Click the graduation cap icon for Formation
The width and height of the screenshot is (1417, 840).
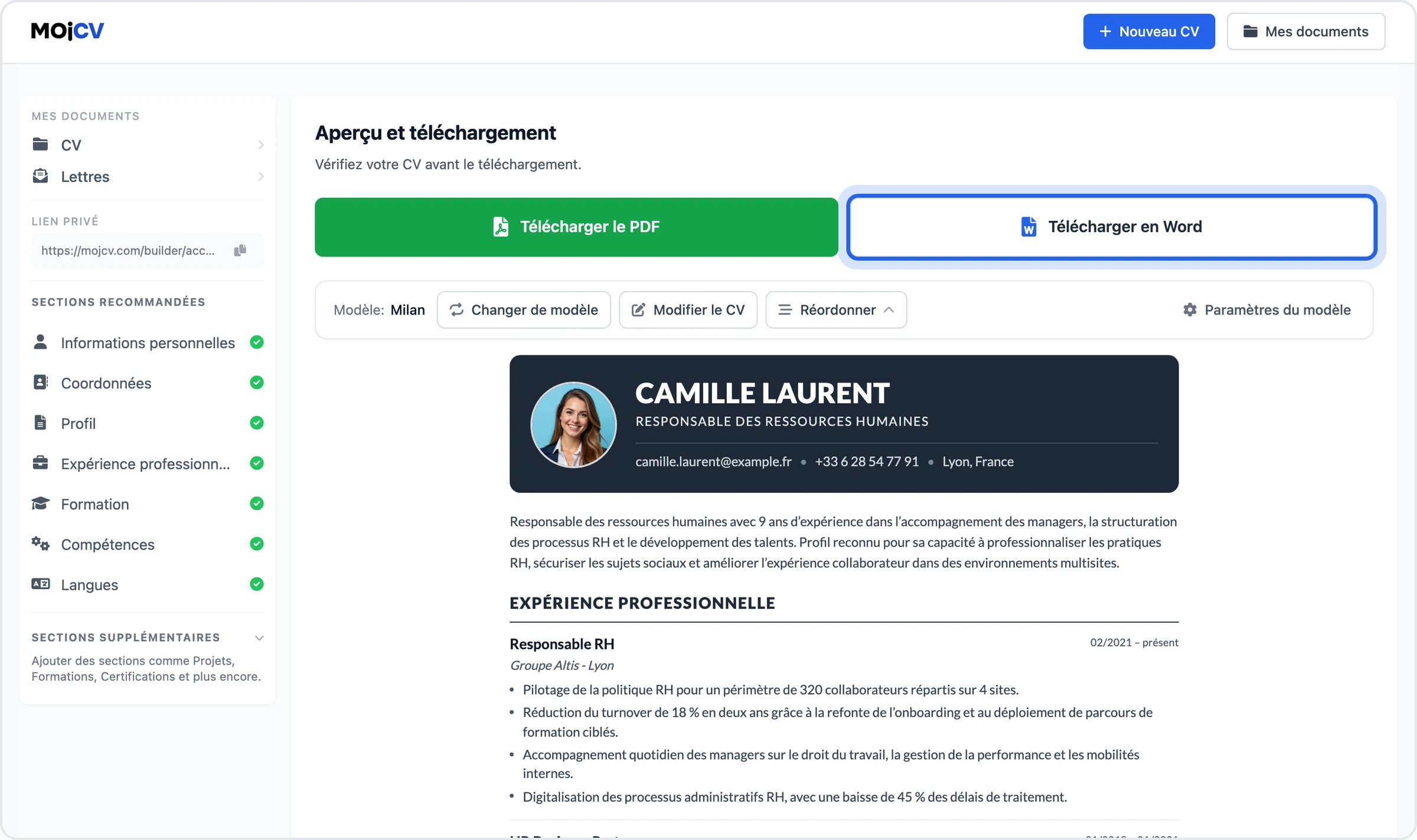40,503
